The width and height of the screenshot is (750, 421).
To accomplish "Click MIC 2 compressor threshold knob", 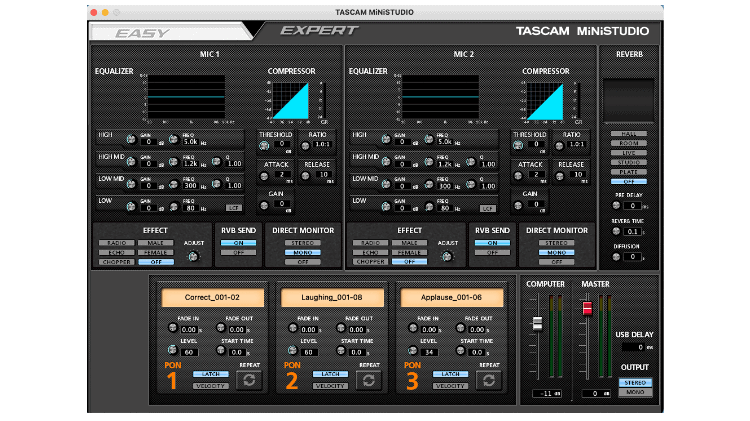I will (x=518, y=145).
